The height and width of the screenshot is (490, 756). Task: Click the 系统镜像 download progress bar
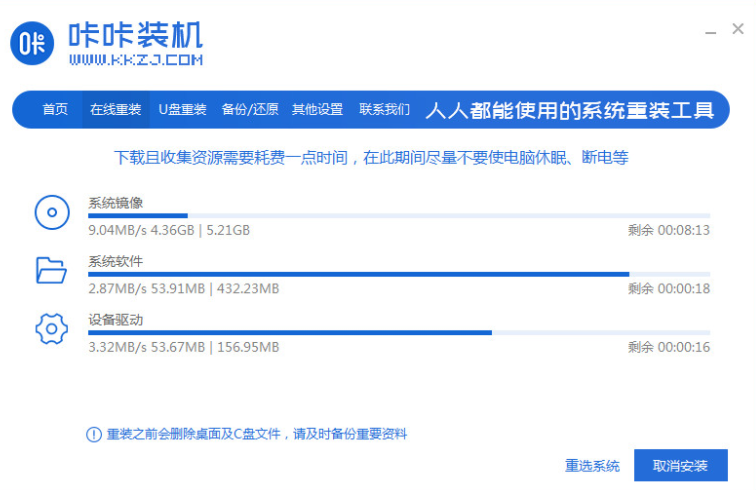click(x=398, y=215)
